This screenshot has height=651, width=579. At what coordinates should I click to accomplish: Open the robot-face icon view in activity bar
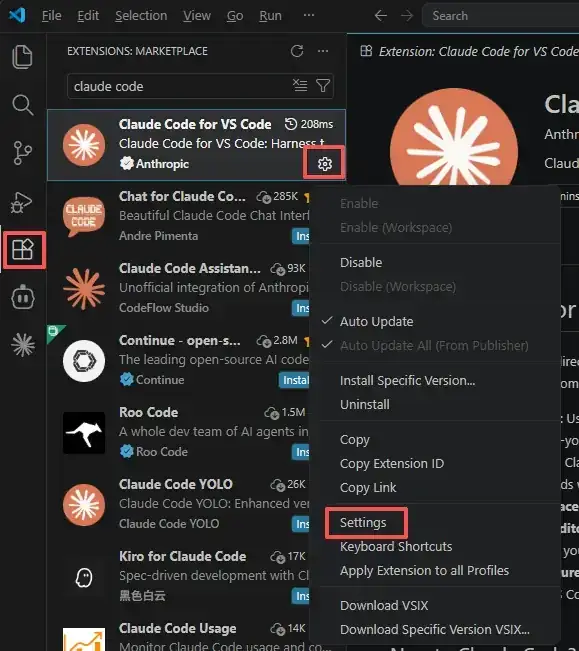pos(23,297)
